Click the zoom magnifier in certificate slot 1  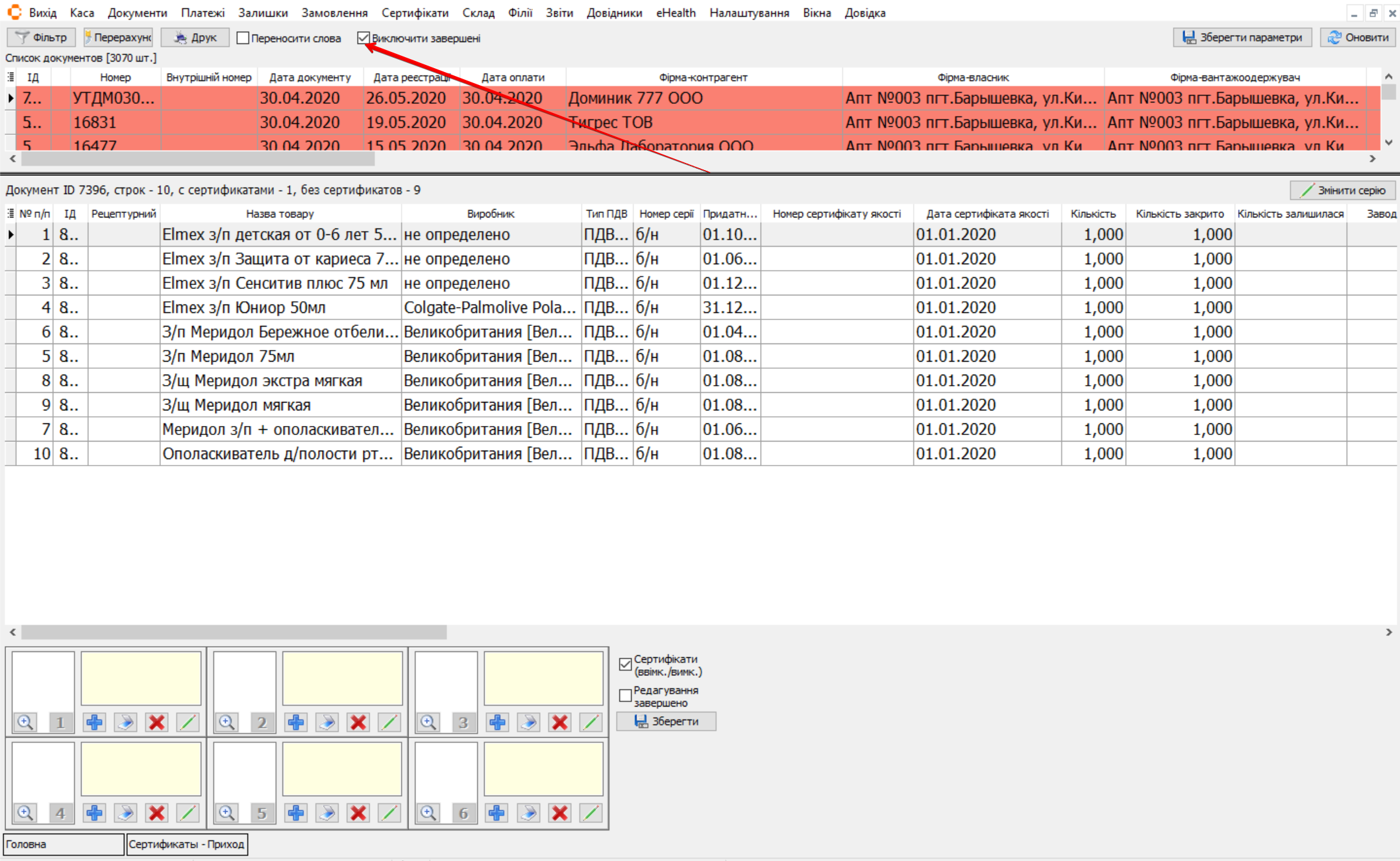[25, 722]
